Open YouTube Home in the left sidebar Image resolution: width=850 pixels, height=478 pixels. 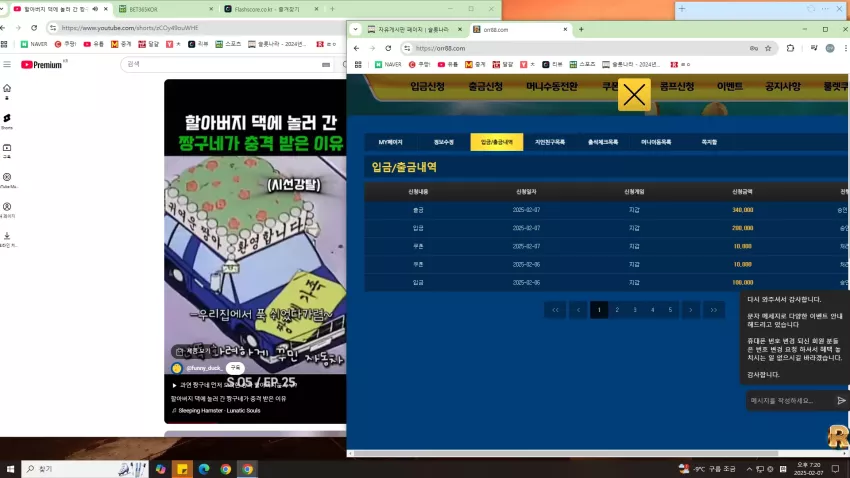(x=7, y=88)
